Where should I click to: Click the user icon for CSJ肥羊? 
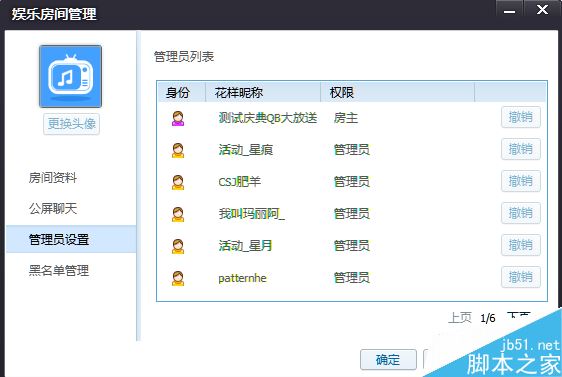(x=178, y=182)
